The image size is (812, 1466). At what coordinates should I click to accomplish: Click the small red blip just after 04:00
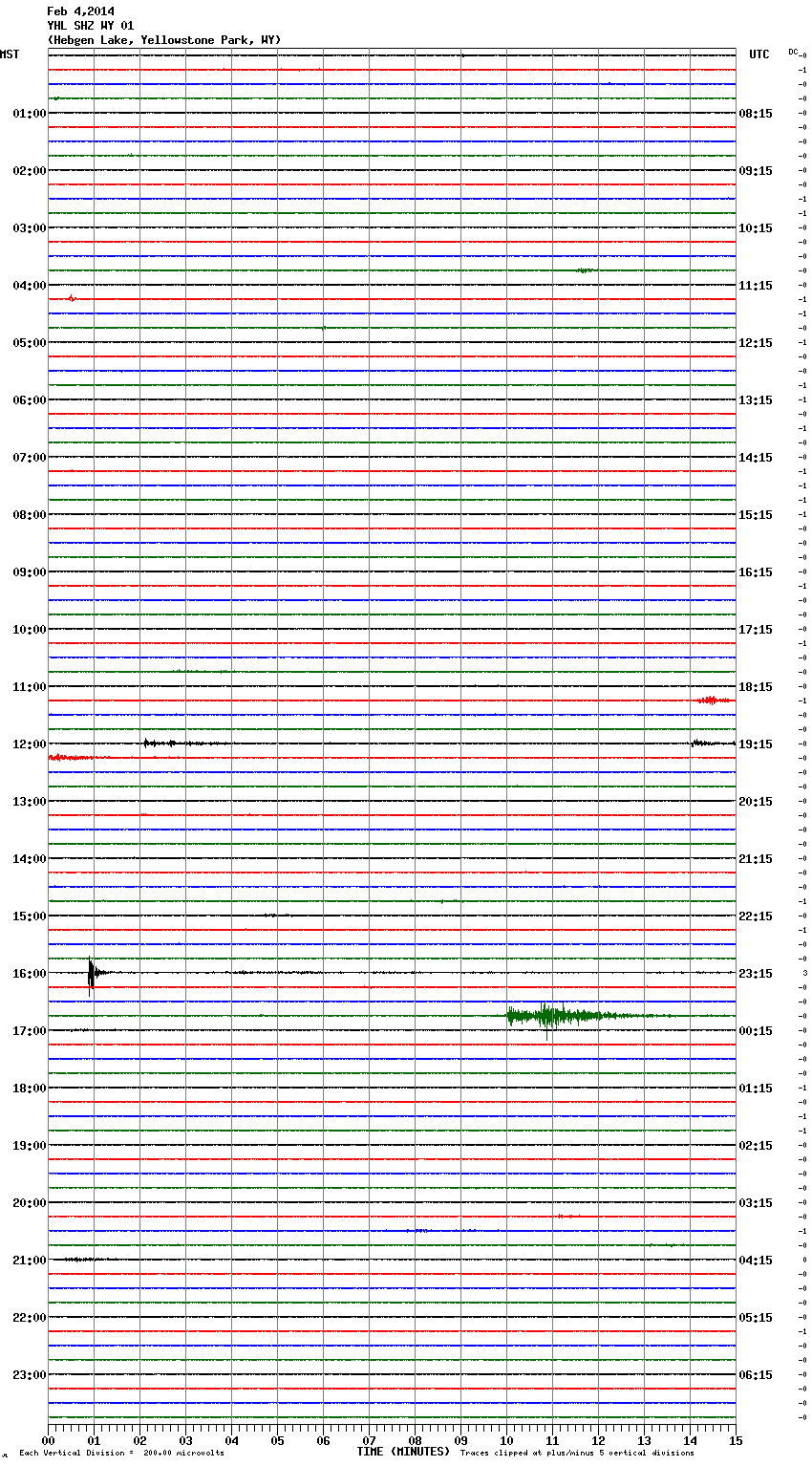(72, 299)
